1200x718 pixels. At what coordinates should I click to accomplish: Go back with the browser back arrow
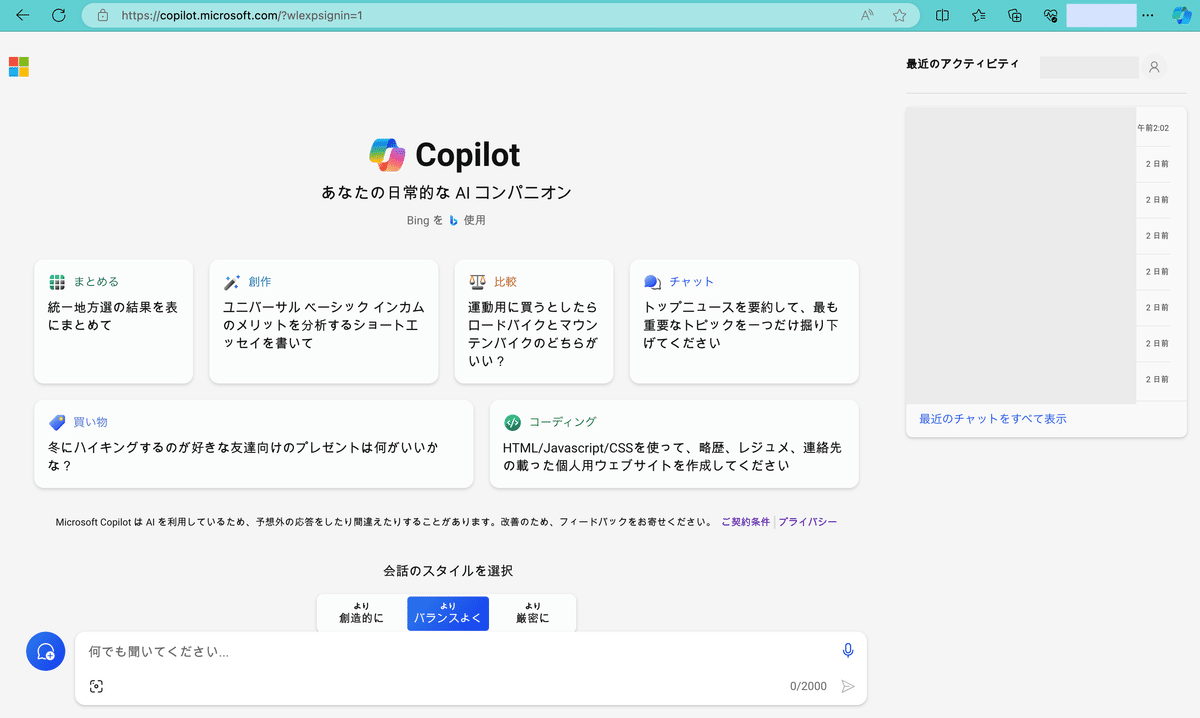23,16
